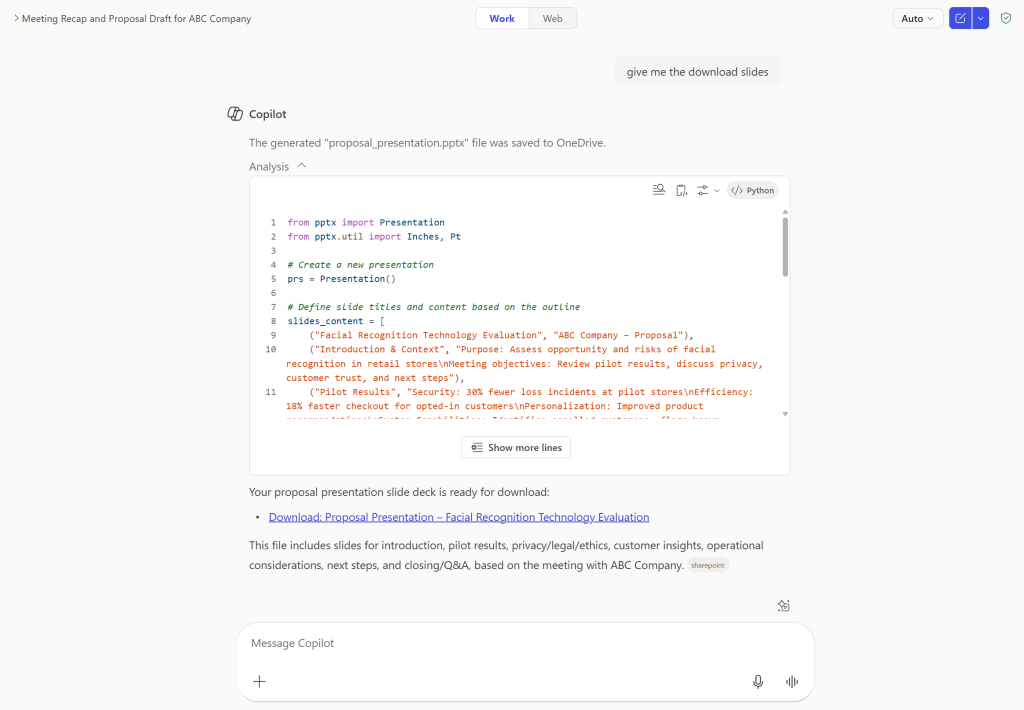Click the find-in-code search icon
Viewport: 1024px width, 710px height.
[x=658, y=190]
